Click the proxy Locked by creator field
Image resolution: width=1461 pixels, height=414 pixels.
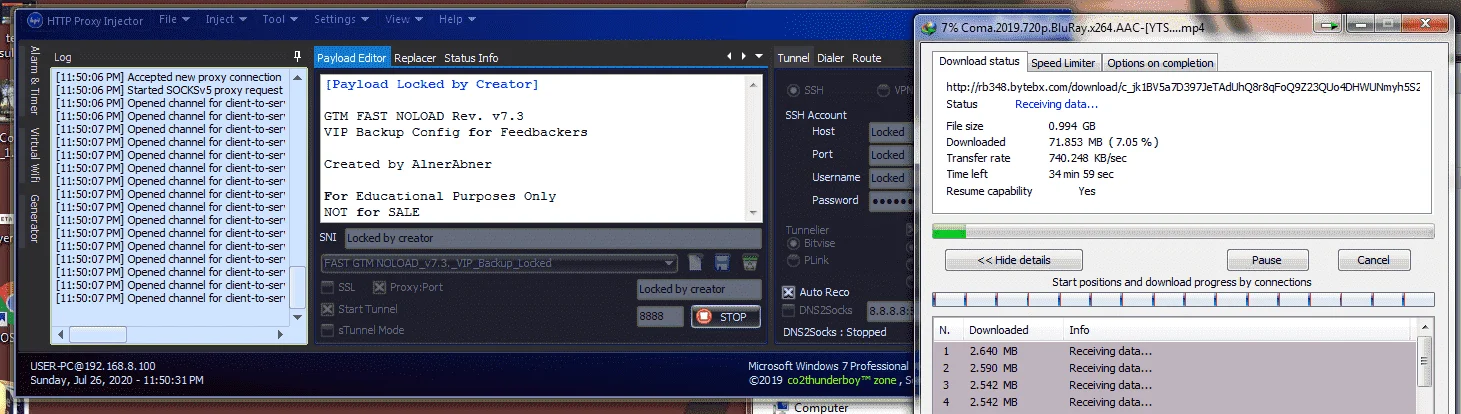tap(699, 289)
